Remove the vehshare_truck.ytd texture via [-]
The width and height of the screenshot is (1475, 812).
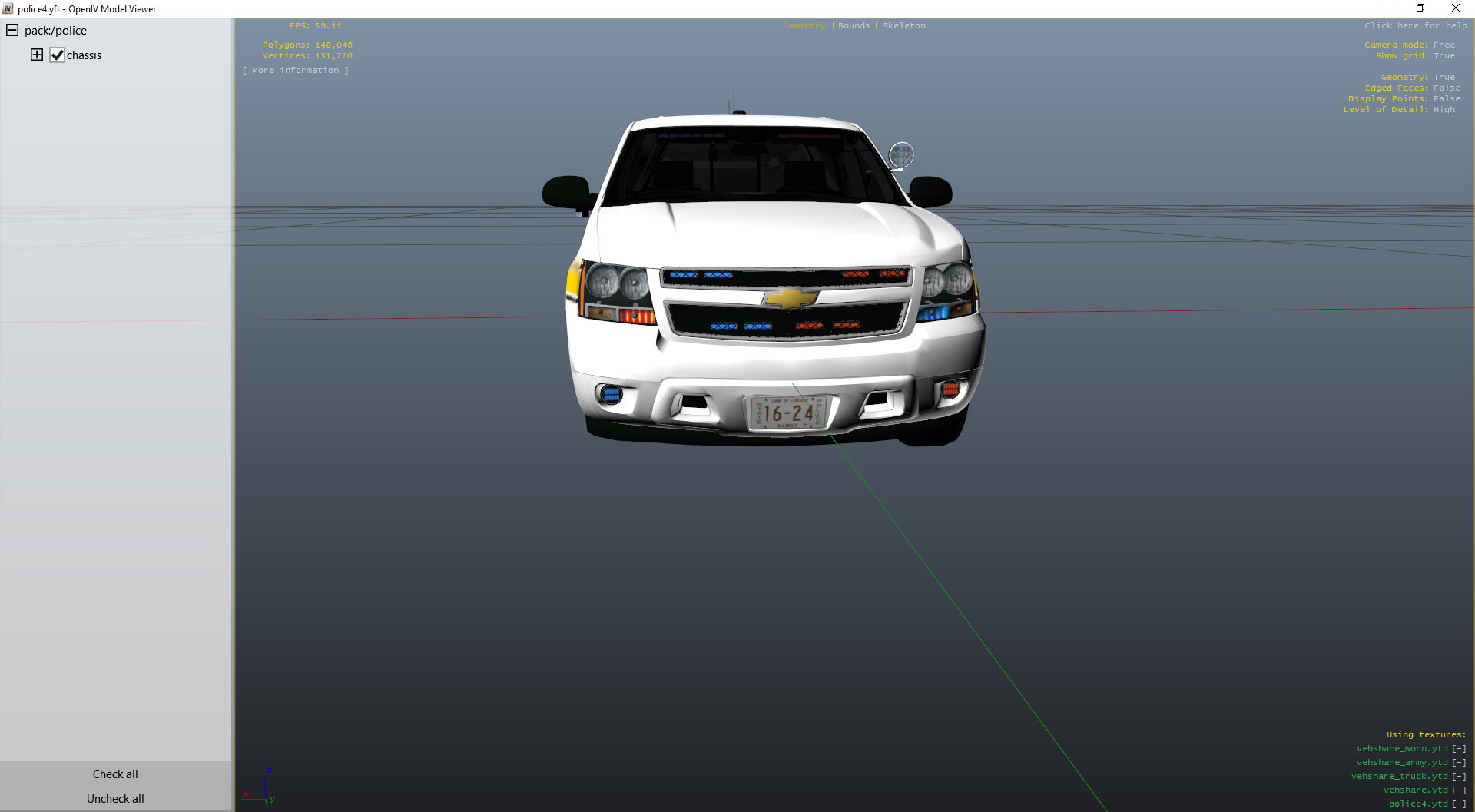(x=1459, y=777)
